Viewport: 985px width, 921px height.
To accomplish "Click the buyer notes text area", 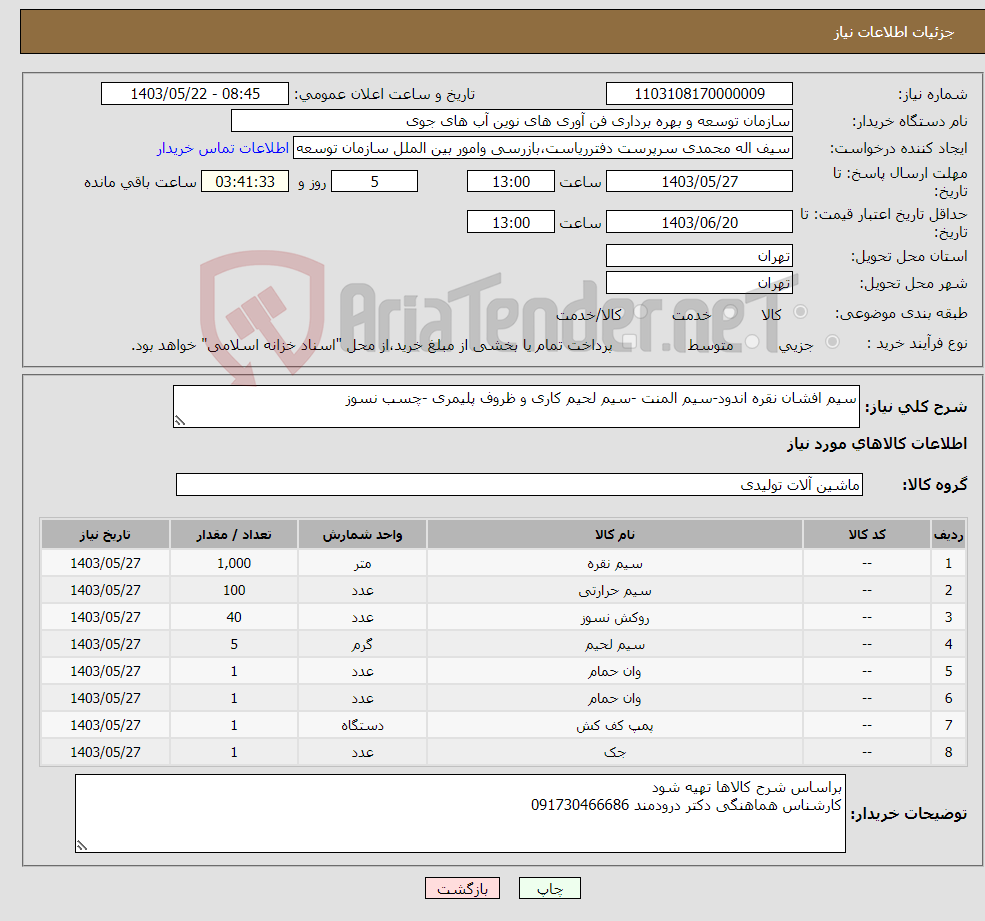I will [x=460, y=814].
